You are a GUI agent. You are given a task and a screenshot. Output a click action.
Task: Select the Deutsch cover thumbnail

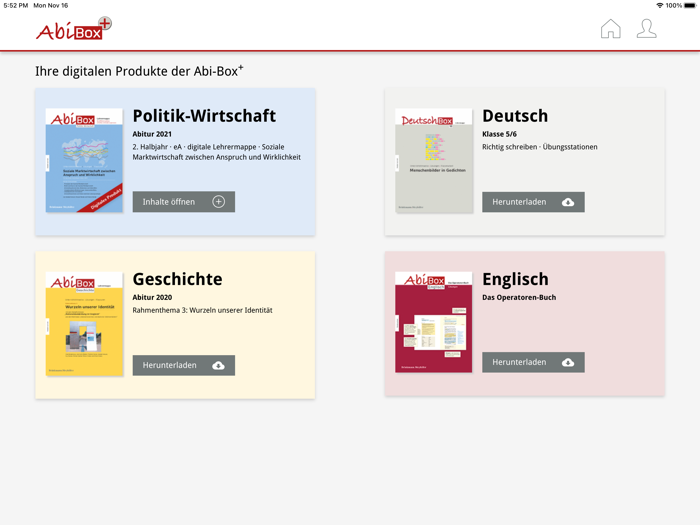[433, 160]
